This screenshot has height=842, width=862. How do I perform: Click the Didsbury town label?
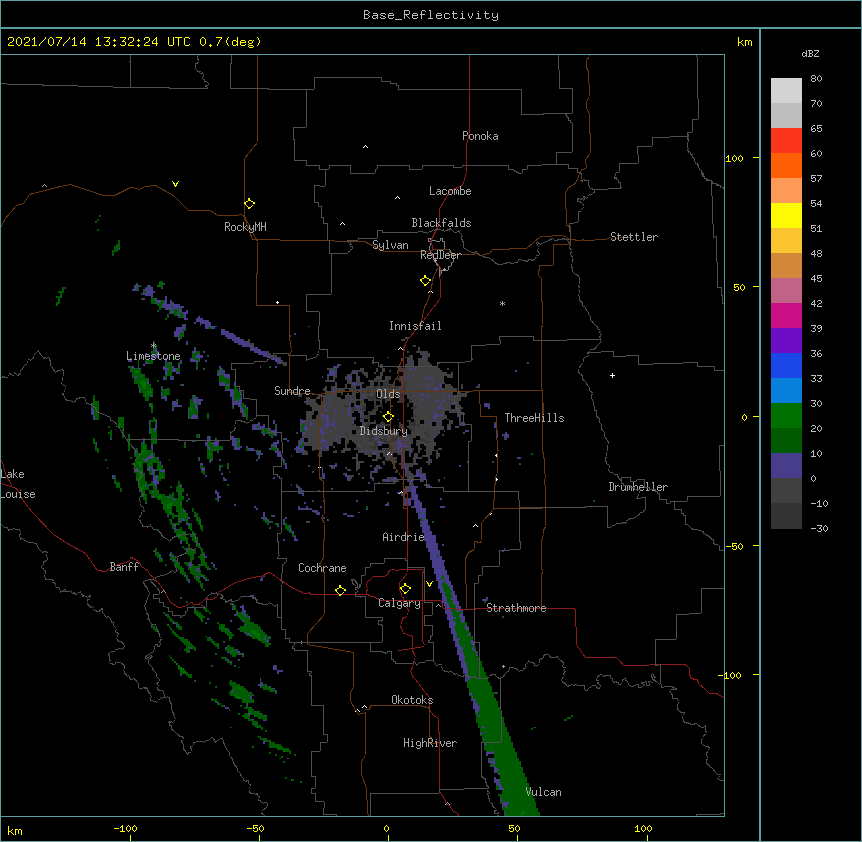pos(384,431)
